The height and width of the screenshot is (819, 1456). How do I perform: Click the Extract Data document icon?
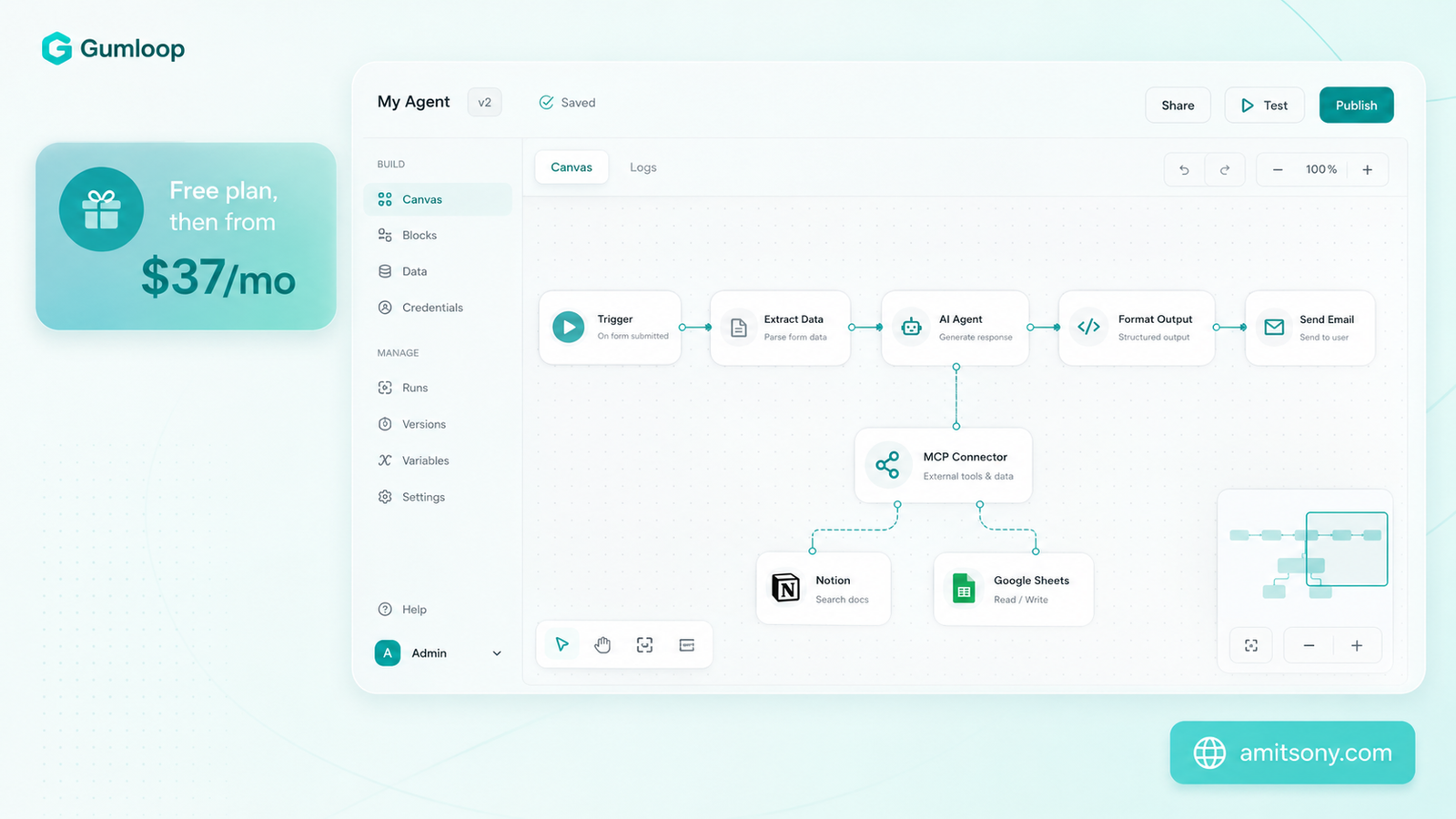click(x=739, y=327)
